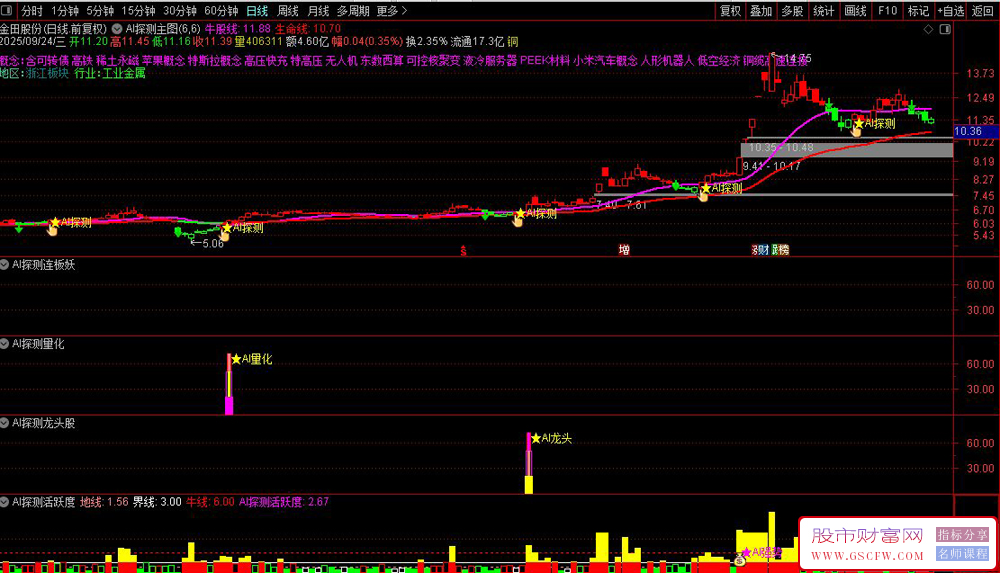Click the 5.06 lowest price arrow label
1000x573 pixels.
207,243
